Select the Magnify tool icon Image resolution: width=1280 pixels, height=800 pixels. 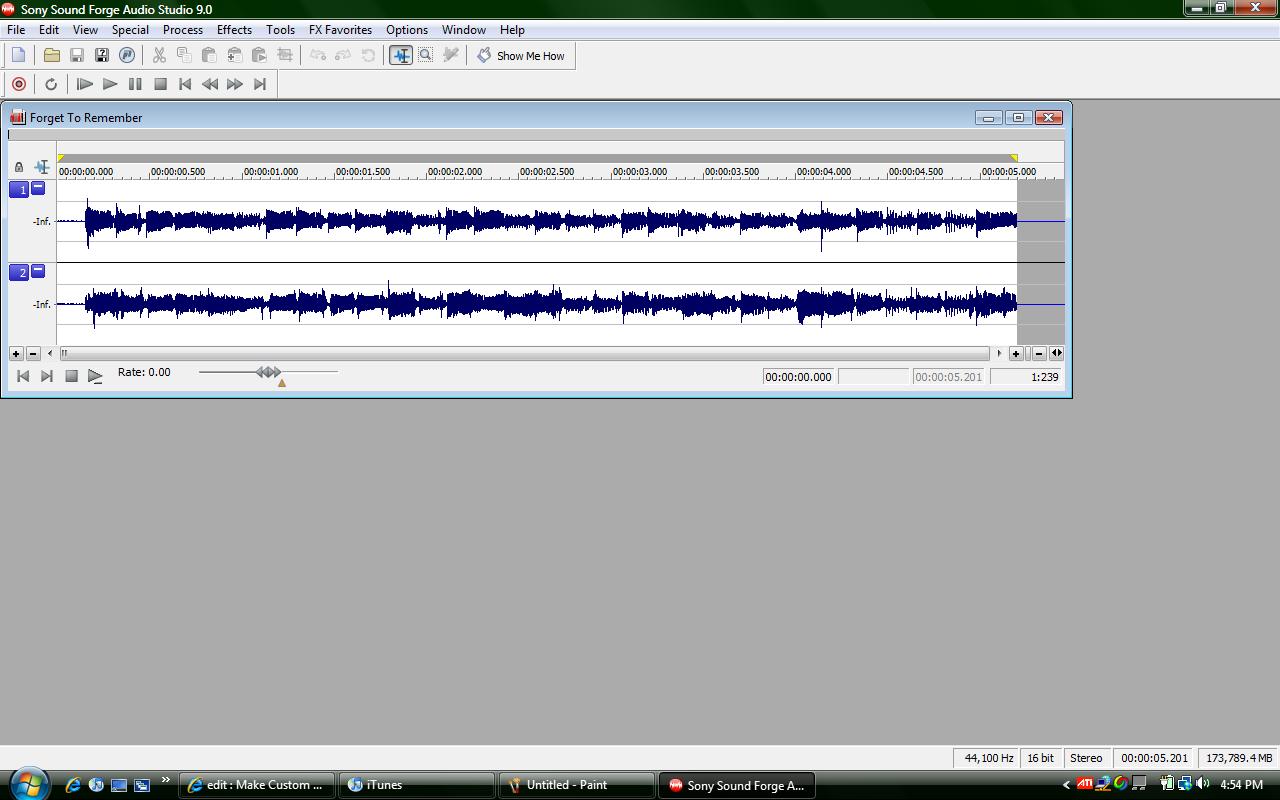click(x=426, y=56)
